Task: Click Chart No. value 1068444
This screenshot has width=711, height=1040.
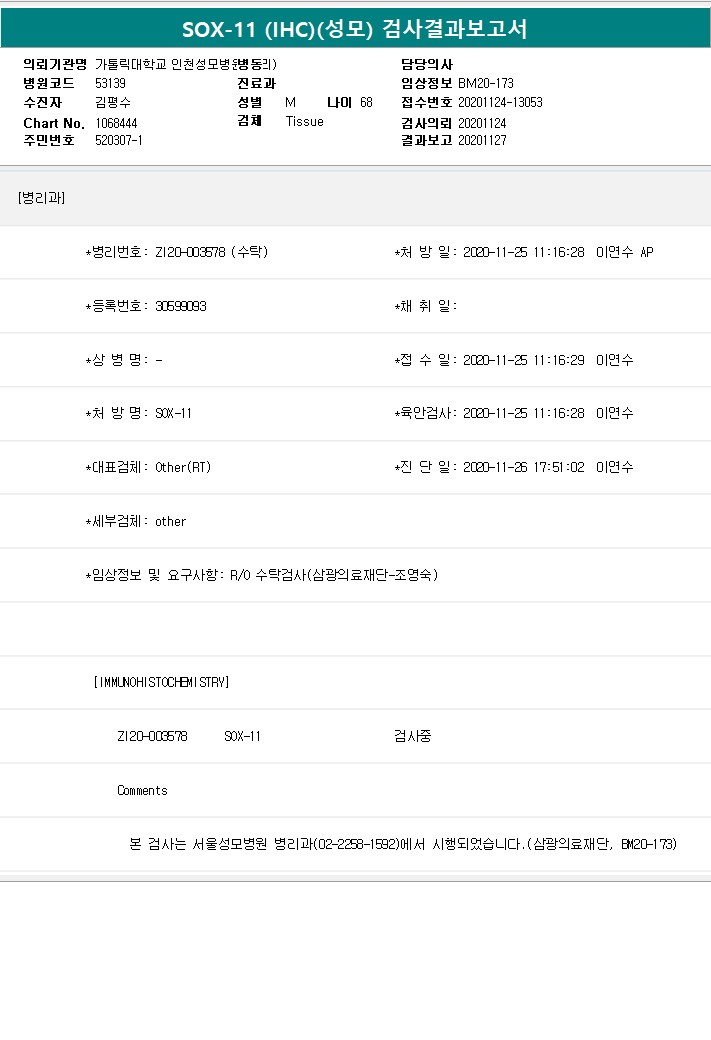Action: [116, 123]
